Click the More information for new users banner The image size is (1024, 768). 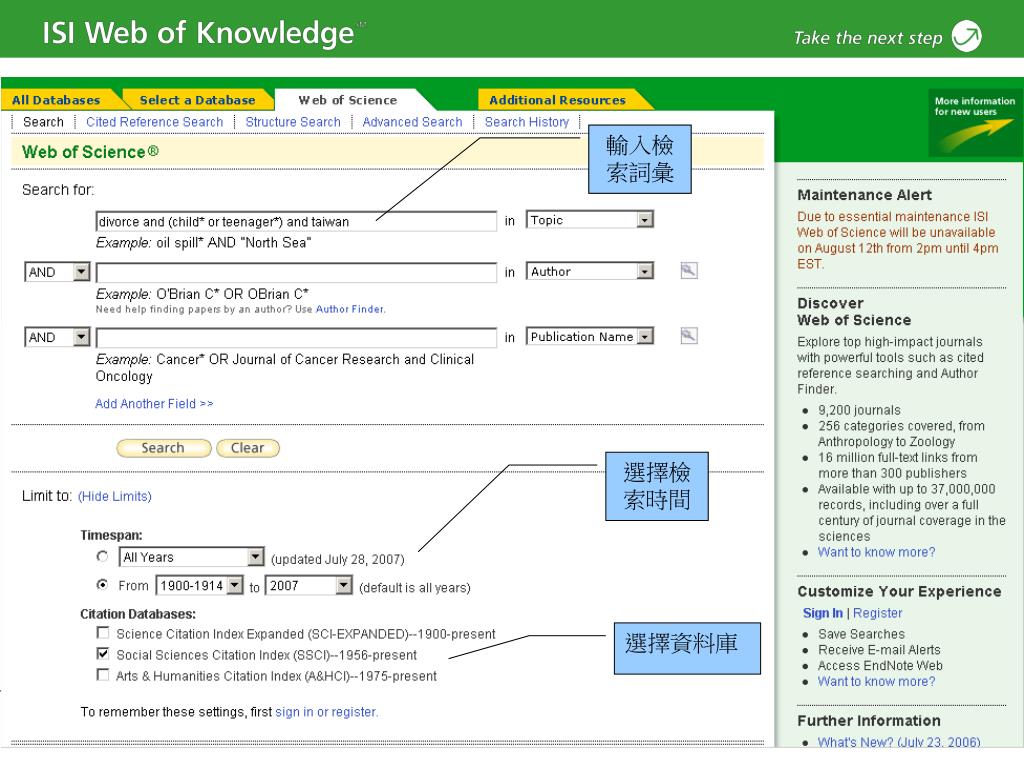pos(974,123)
